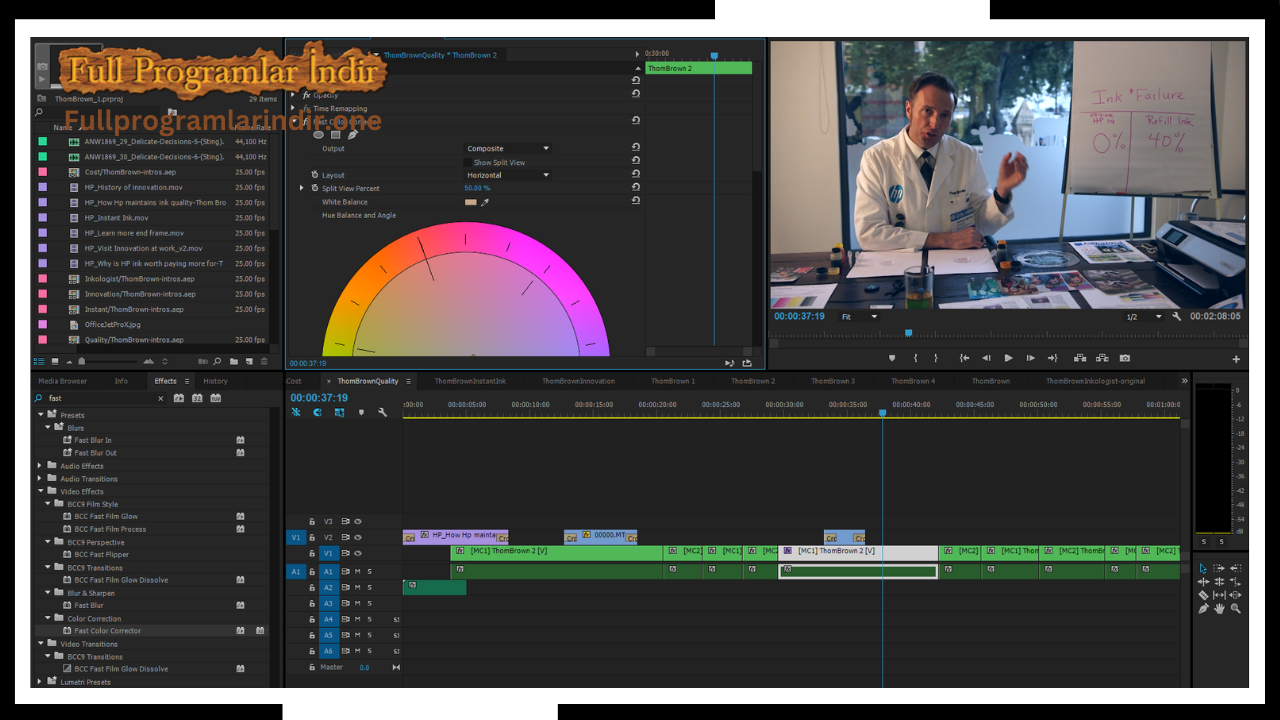1280x720 pixels.
Task: Add marker in Program Monitor
Action: point(892,358)
